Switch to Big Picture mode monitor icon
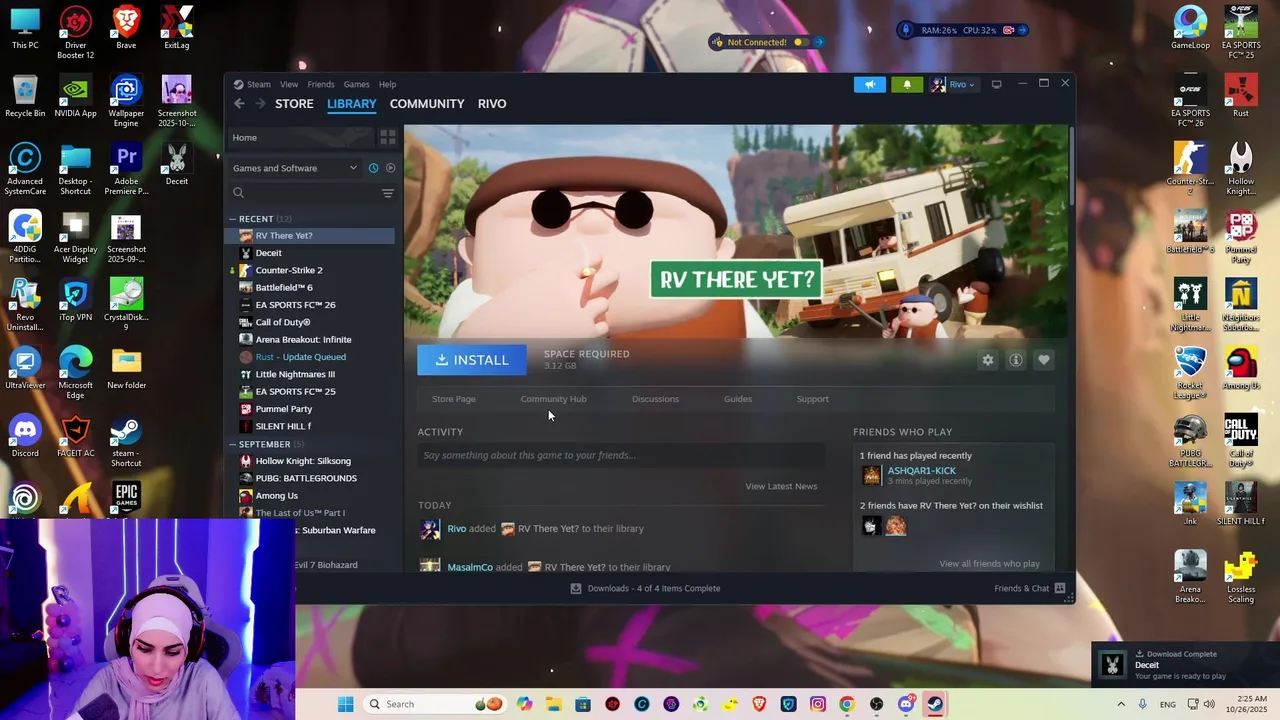 point(996,85)
